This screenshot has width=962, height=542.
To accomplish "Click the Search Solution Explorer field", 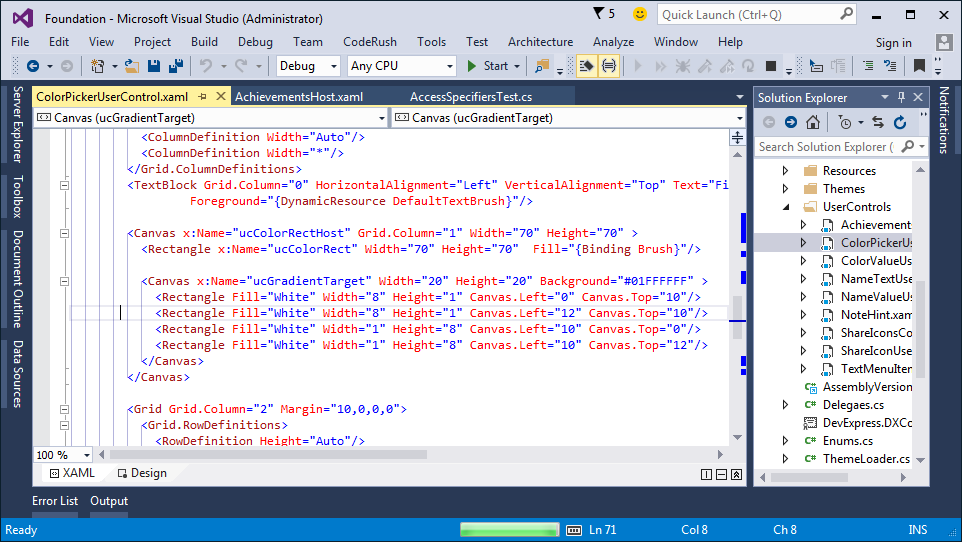I will pyautogui.click(x=822, y=146).
